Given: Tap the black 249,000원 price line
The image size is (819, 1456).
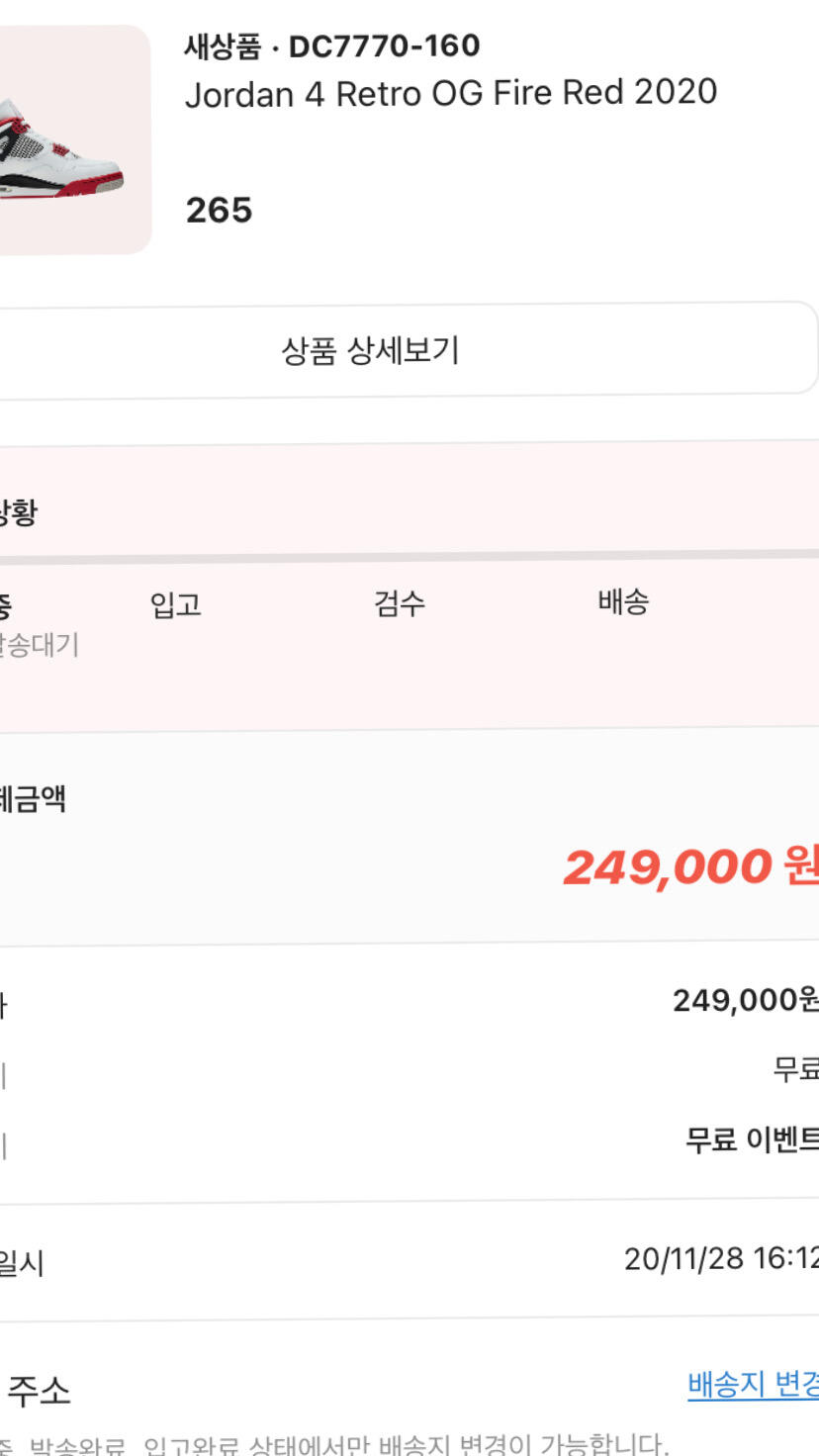Looking at the screenshot, I should click(745, 1001).
